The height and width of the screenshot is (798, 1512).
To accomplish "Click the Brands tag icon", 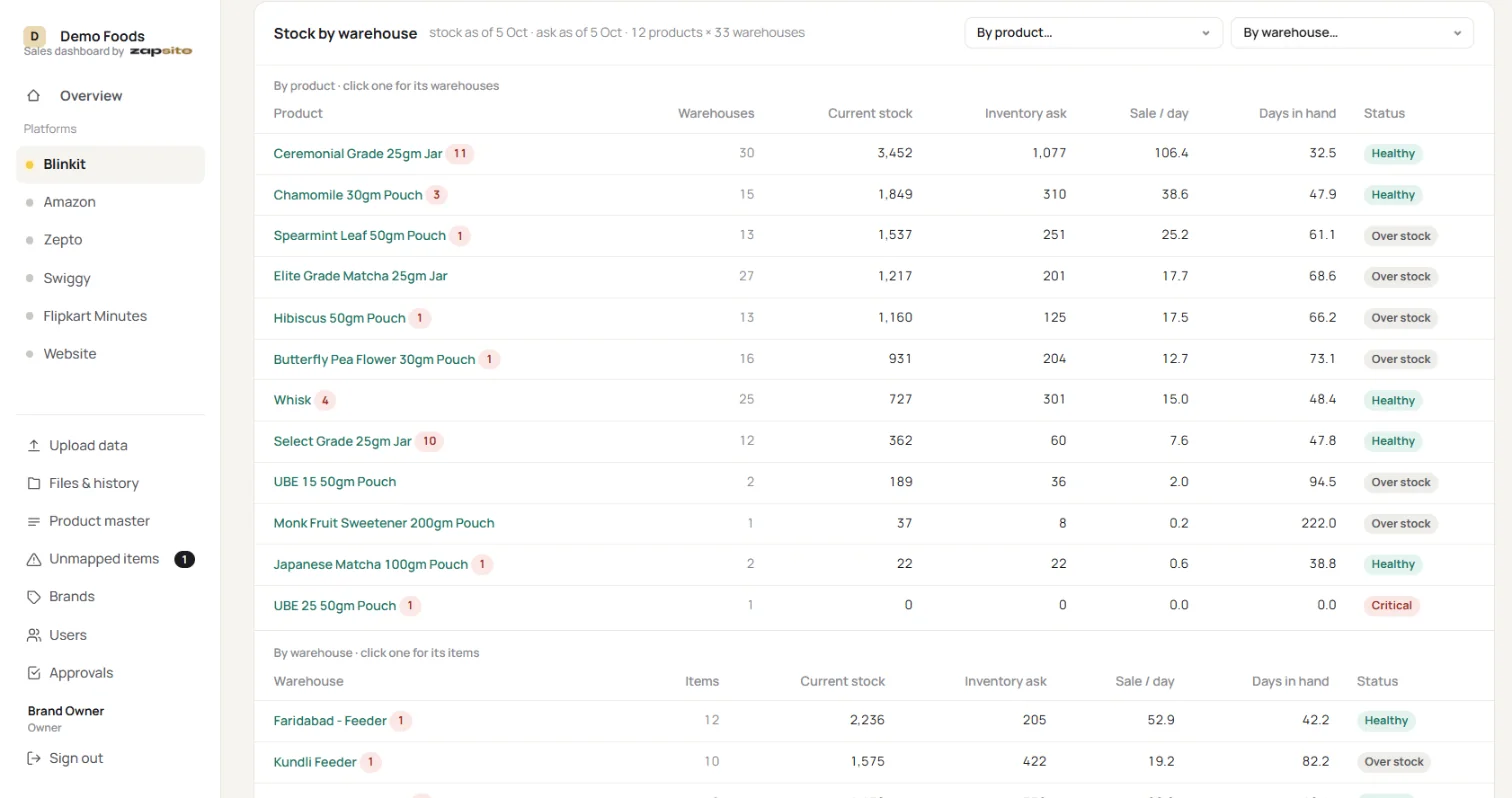I will click(x=34, y=597).
